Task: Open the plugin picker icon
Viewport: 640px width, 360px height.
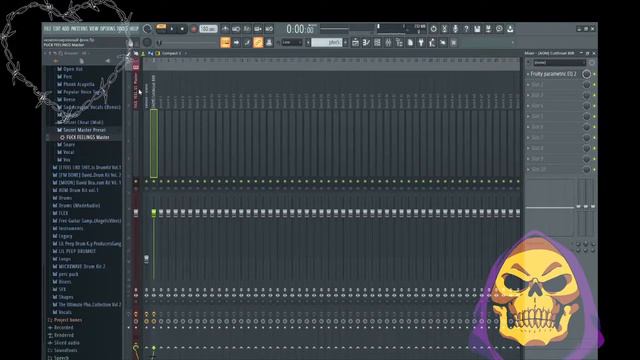Action: coord(421,42)
